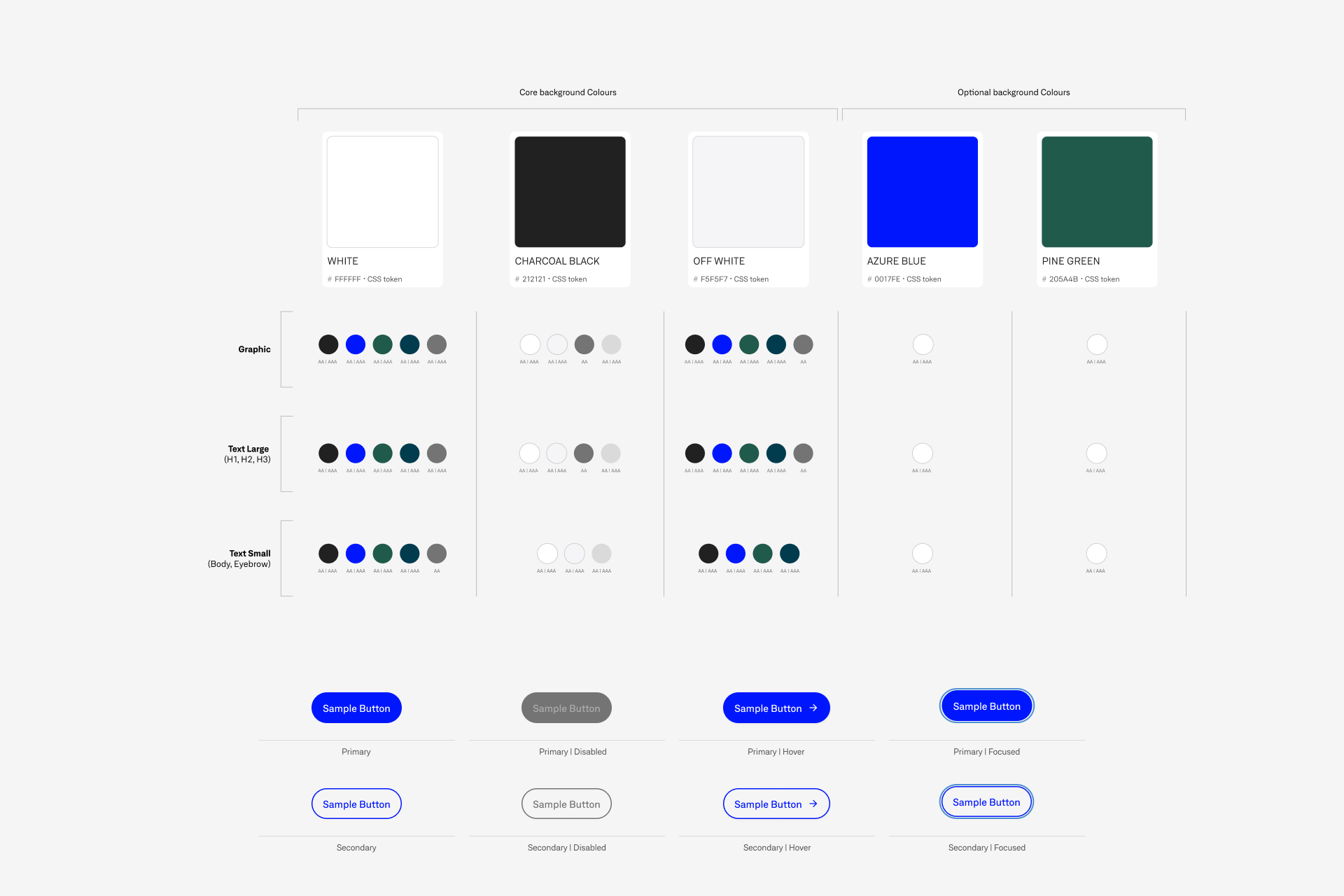The image size is (1344, 896).
Task: Pick grey dot in Off White column Graphic row
Action: click(804, 344)
